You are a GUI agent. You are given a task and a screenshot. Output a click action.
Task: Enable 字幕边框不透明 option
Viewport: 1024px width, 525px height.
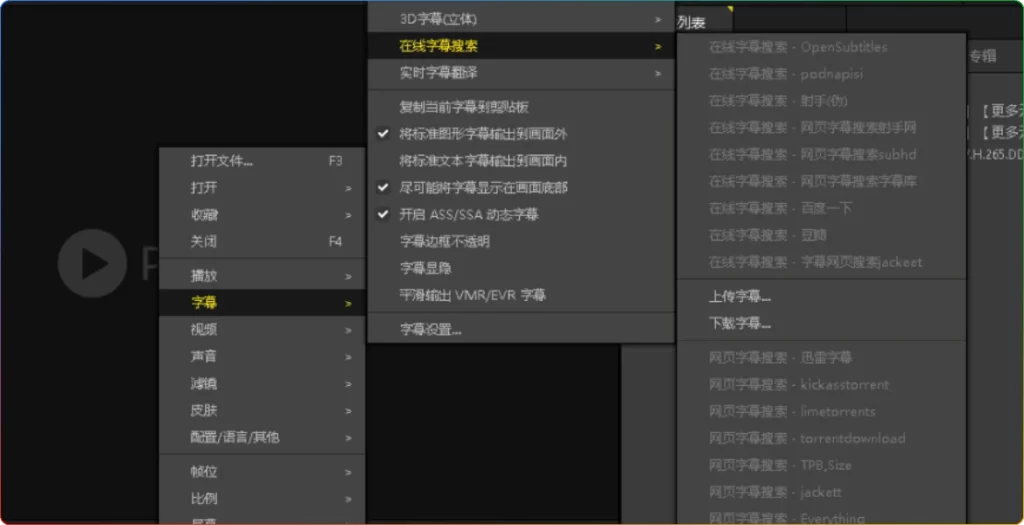(444, 242)
